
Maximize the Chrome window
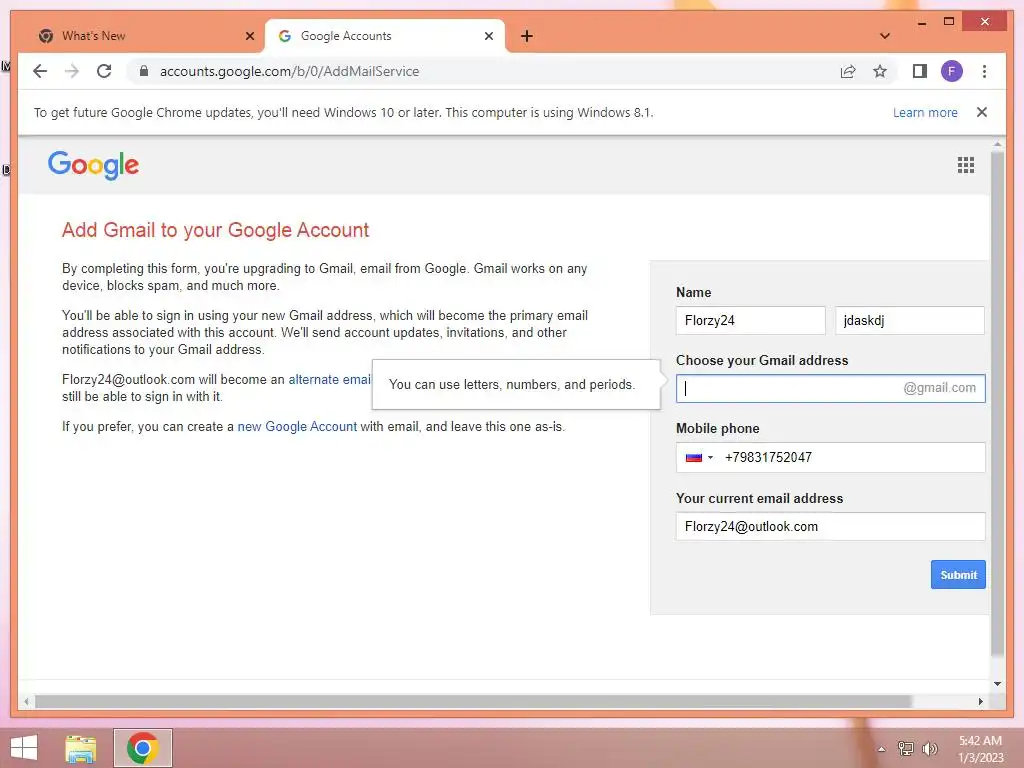[949, 22]
